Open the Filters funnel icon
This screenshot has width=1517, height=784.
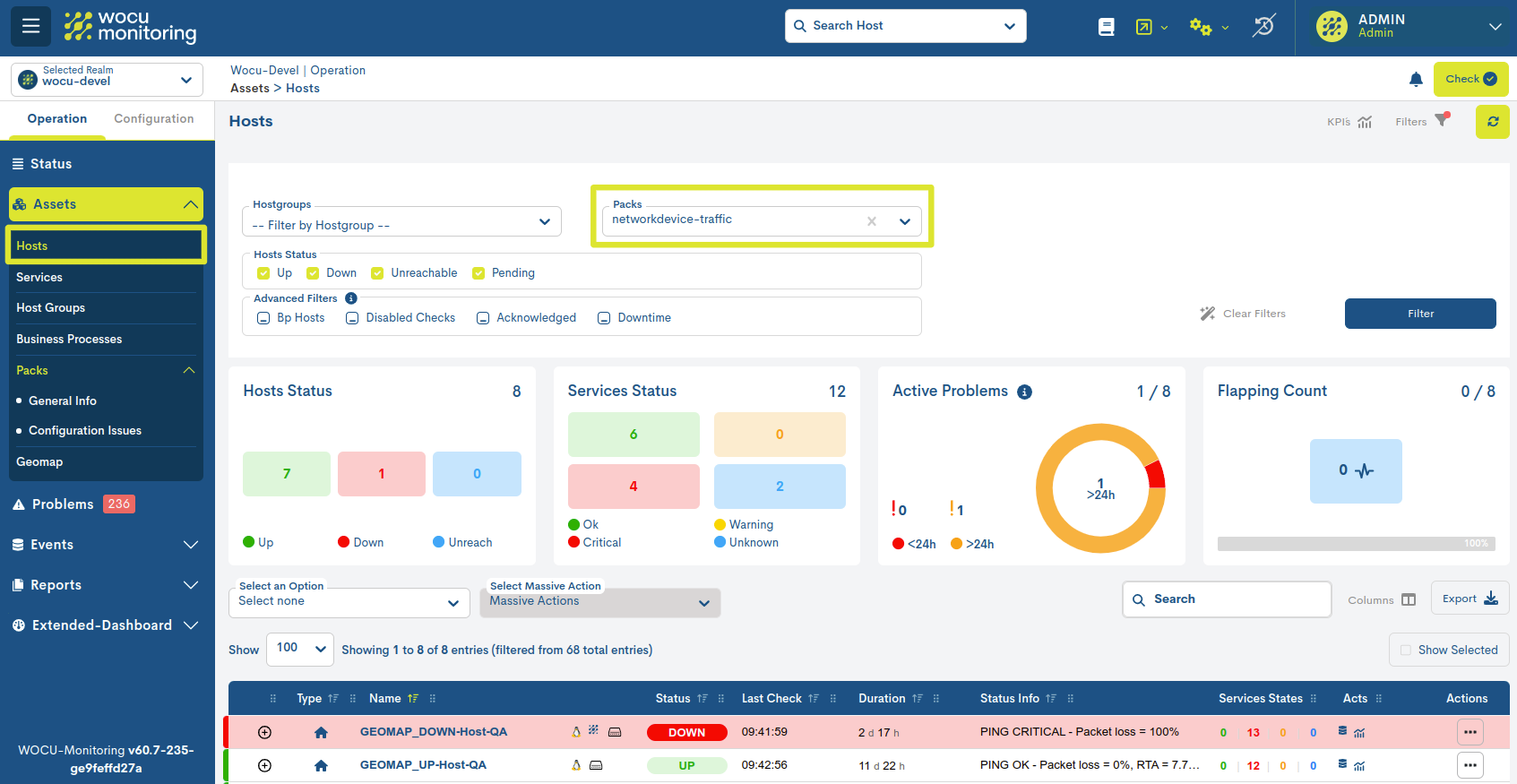(x=1441, y=121)
